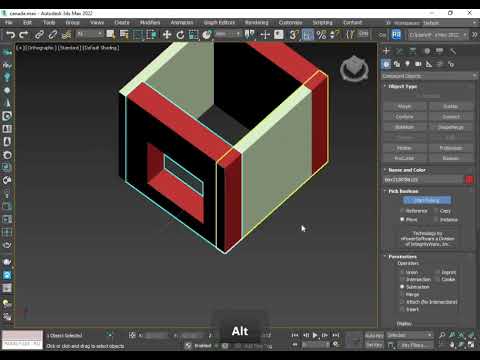Click the Undo arrow in the main toolbar
Image resolution: width=480 pixels, height=360 pixels.
pyautogui.click(x=10, y=35)
